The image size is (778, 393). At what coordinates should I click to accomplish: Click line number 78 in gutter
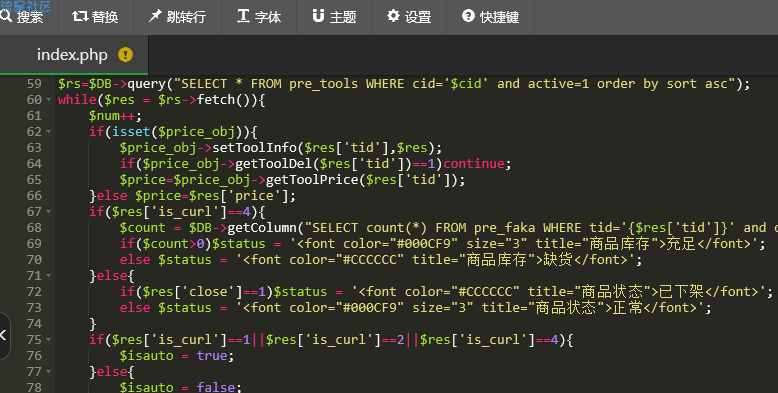(x=34, y=387)
